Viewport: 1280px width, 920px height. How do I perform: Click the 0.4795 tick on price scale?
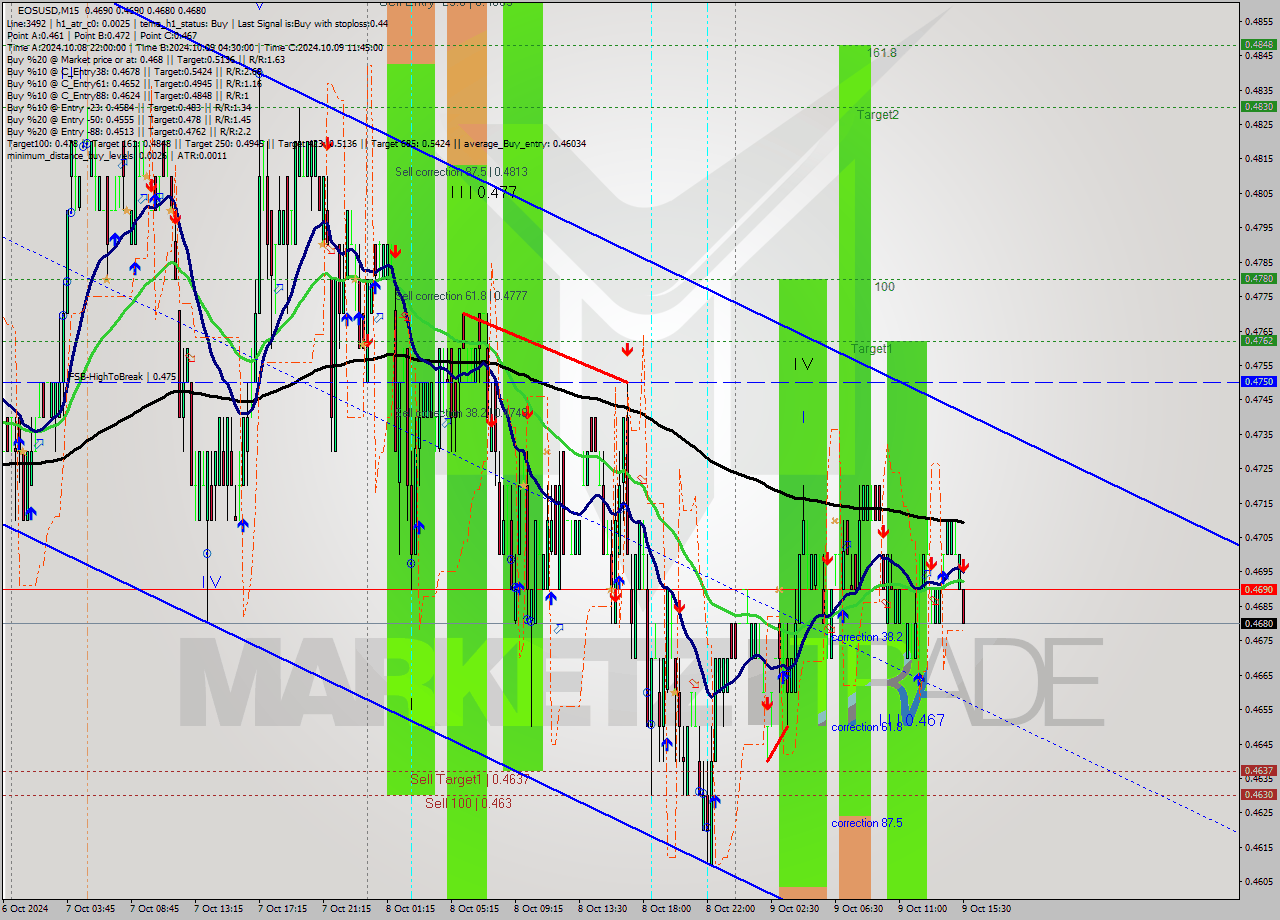click(1259, 227)
